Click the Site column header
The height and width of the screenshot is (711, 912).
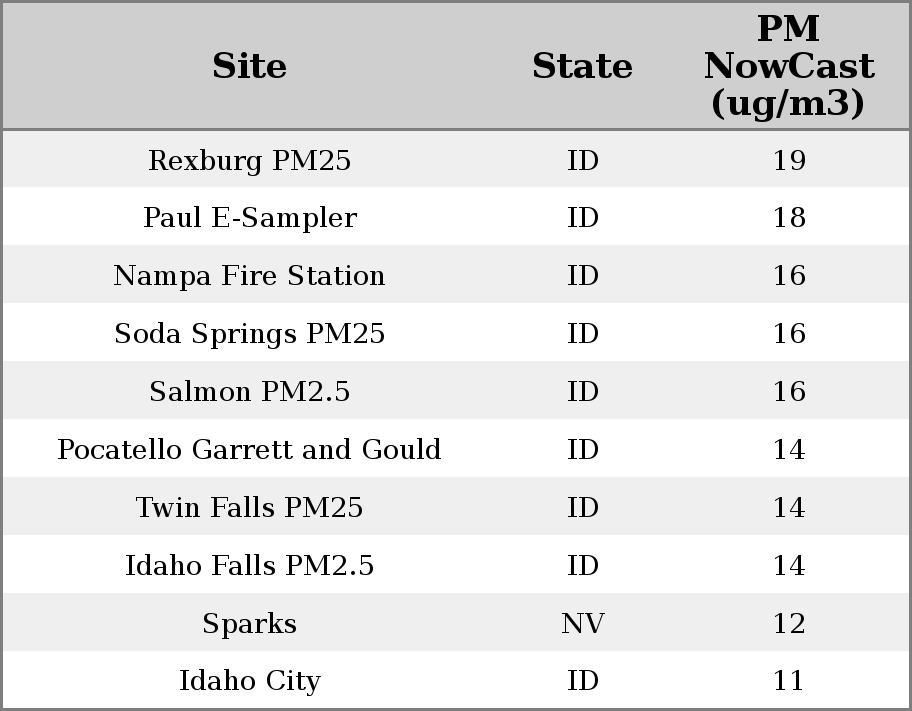(x=249, y=66)
